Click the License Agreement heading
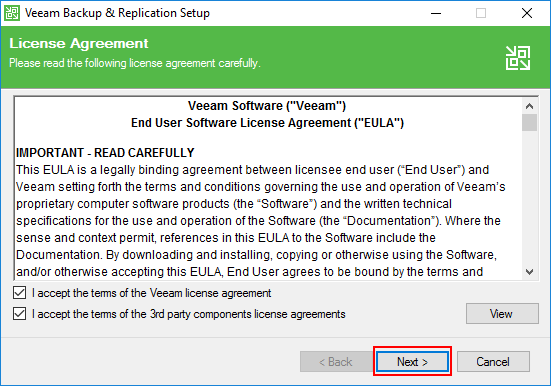Screen dimensions: 551x386 click(x=79, y=44)
